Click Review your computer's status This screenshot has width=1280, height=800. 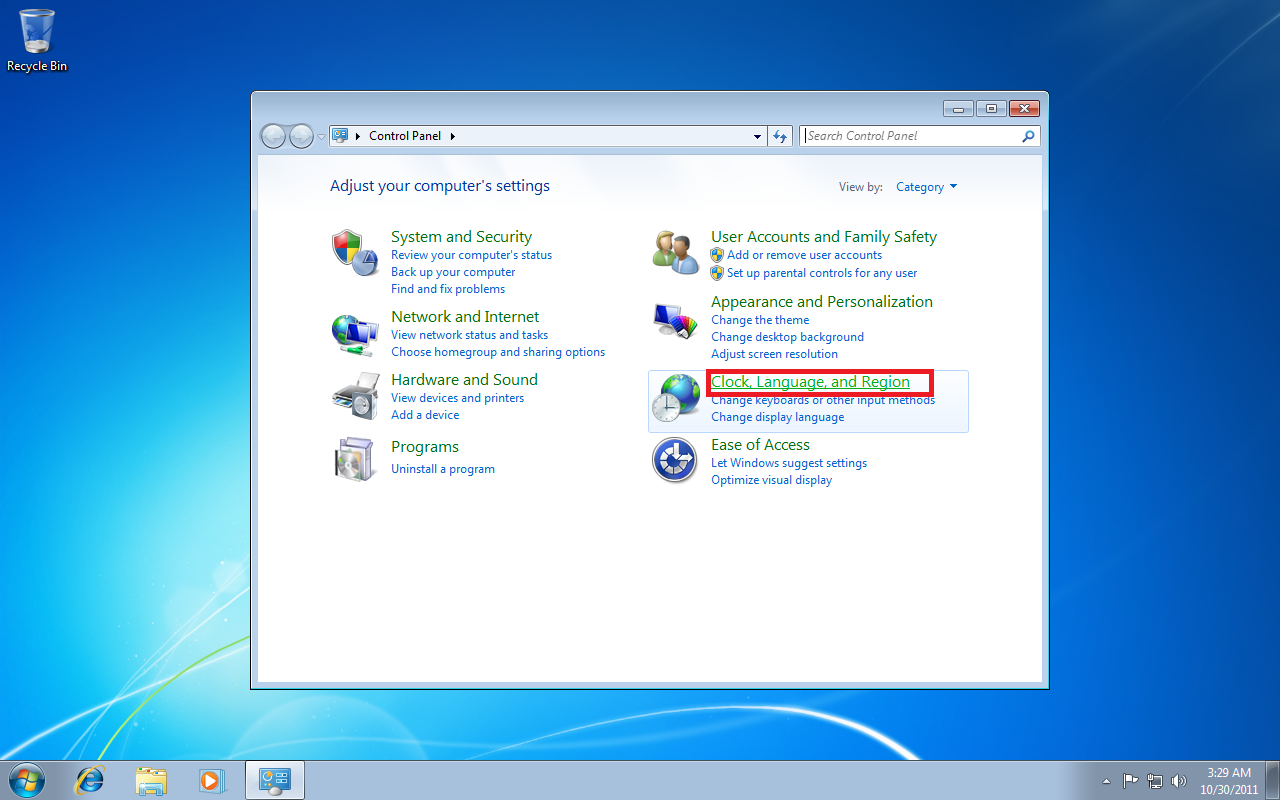[471, 255]
